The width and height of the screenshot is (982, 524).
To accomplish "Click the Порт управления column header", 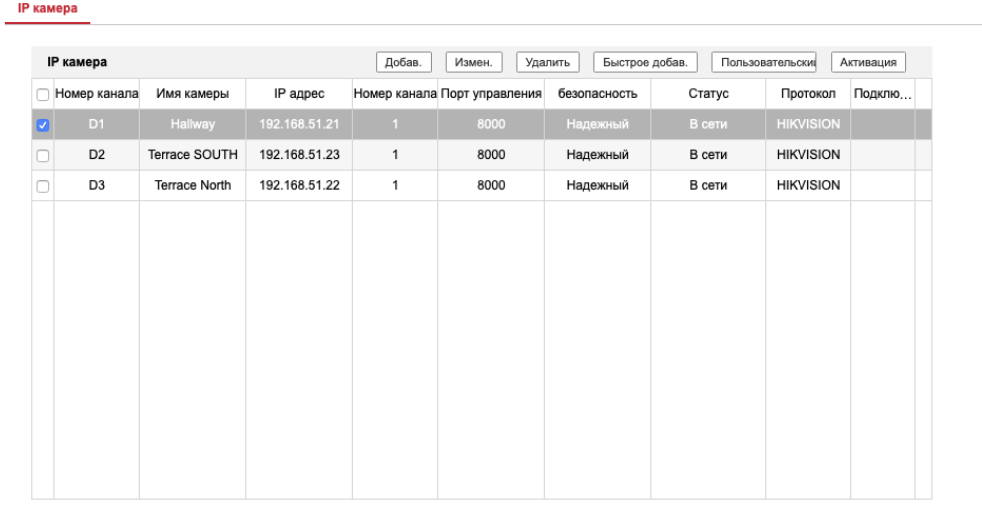I will [491, 93].
